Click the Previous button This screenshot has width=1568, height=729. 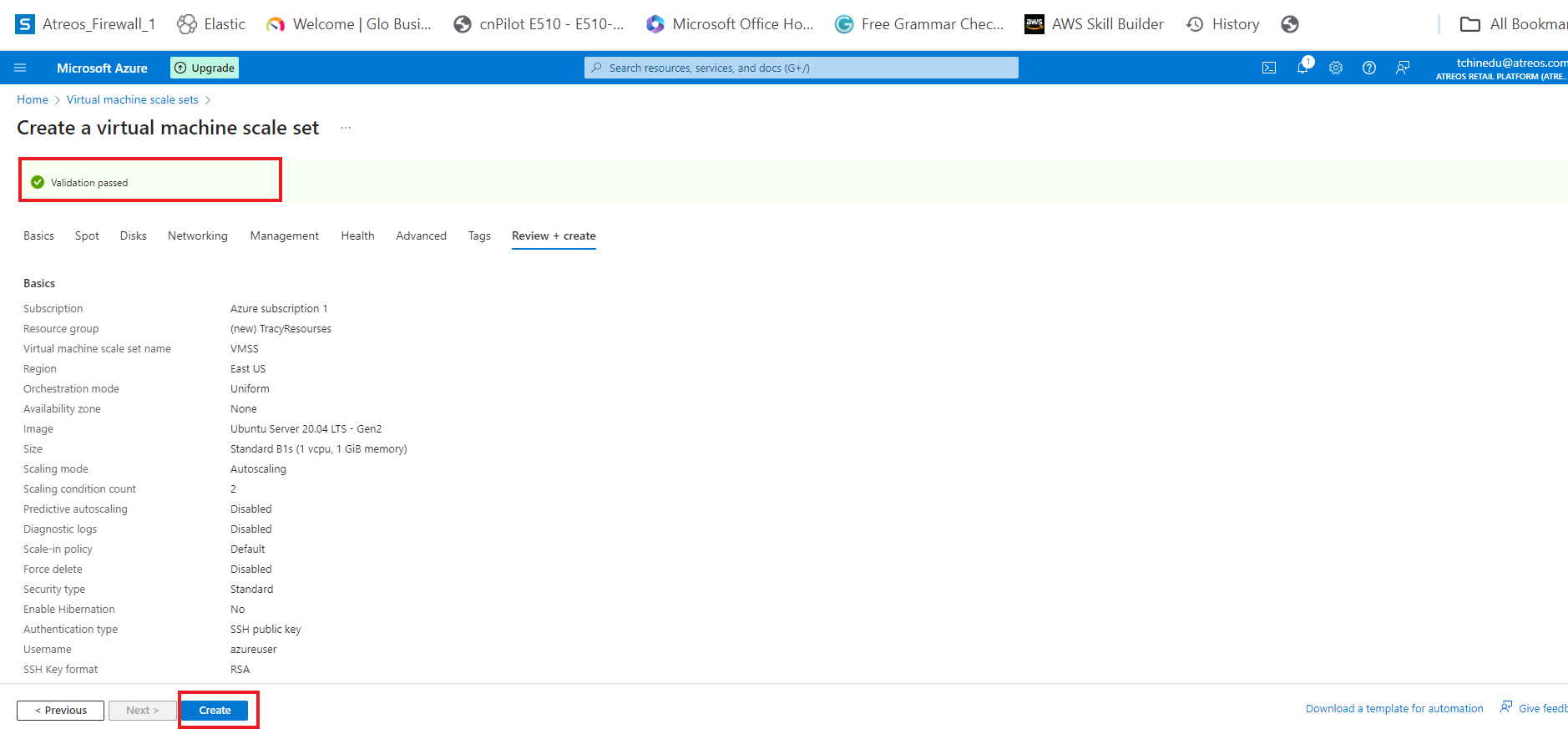(60, 711)
